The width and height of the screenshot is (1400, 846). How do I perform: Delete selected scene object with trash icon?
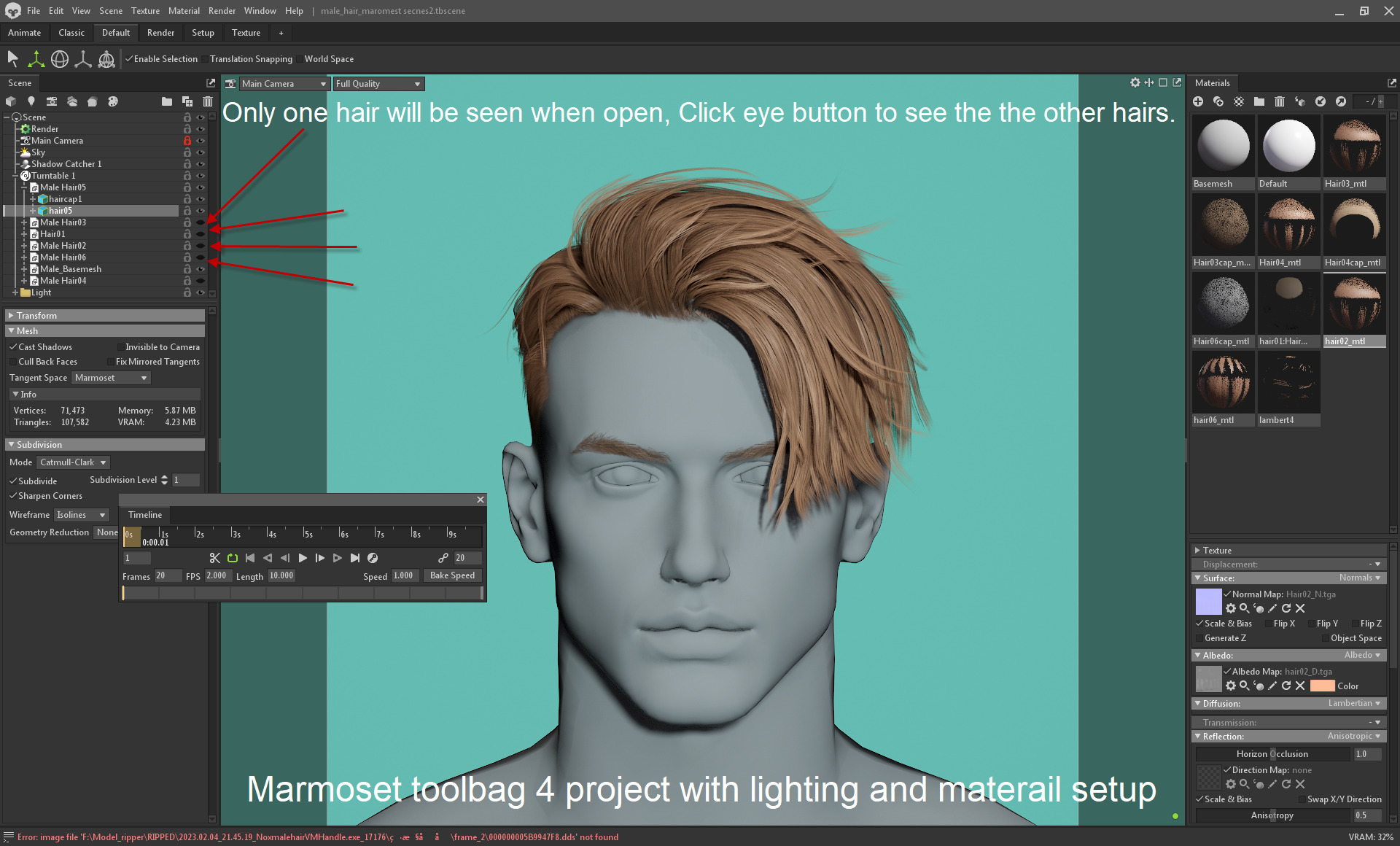pos(208,101)
